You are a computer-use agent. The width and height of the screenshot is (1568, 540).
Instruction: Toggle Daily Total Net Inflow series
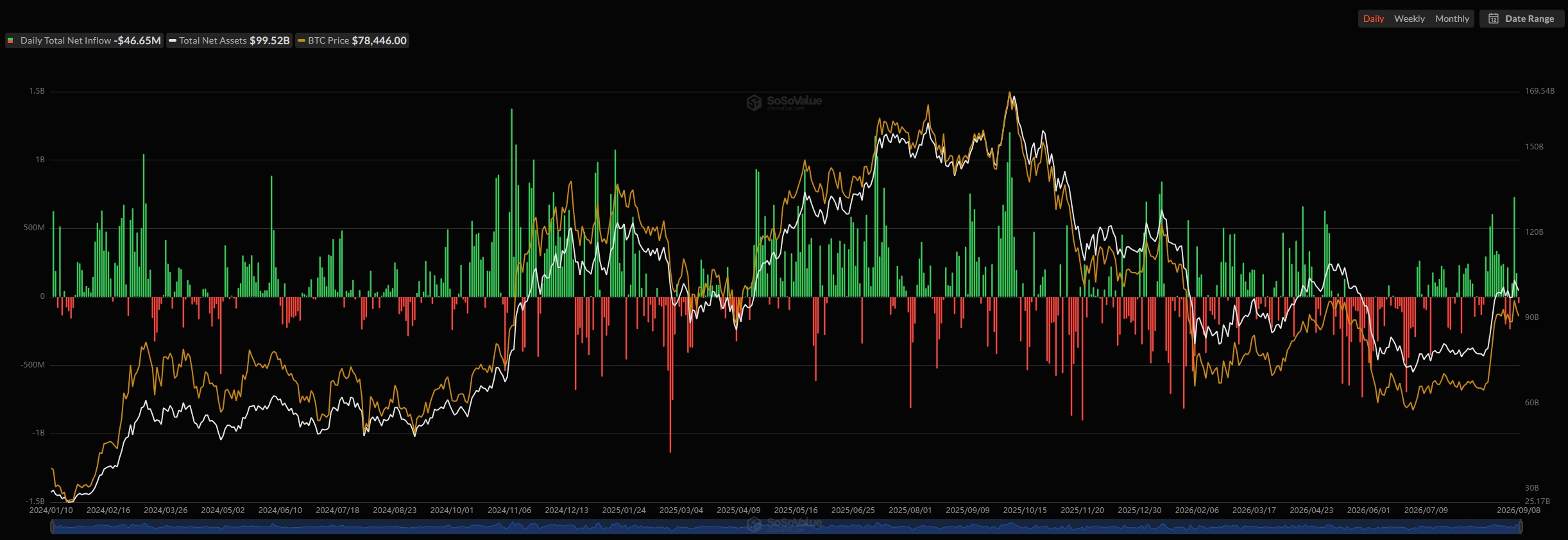[84, 40]
